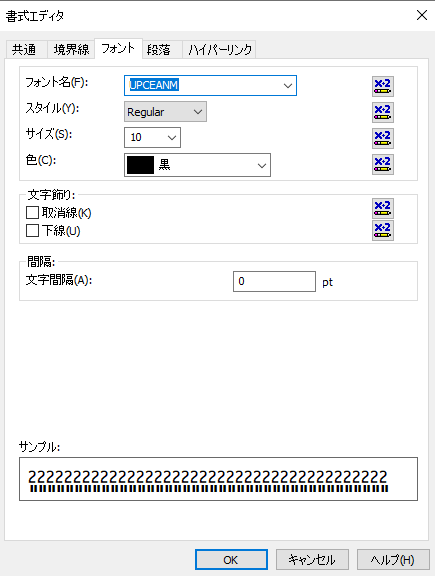Open the サイズ dropdown arrow

pos(172,138)
